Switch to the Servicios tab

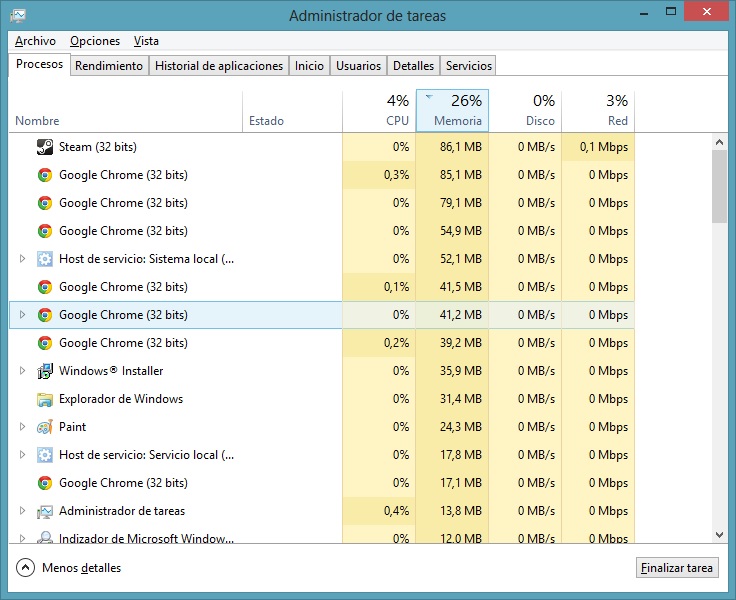(468, 66)
